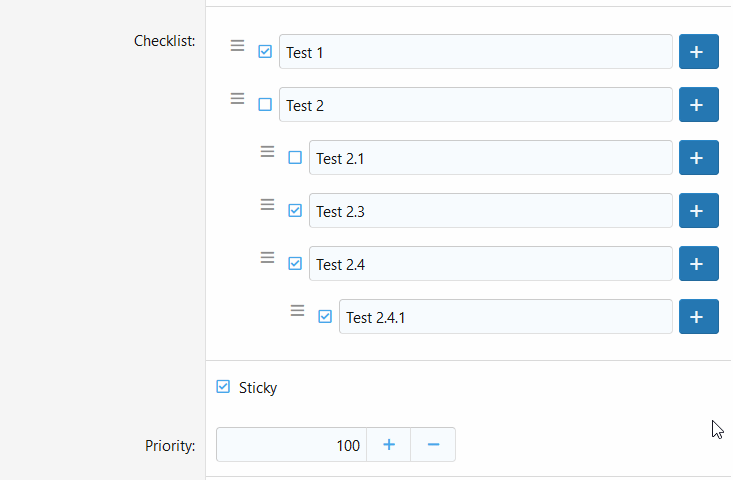The image size is (733, 480).
Task: Select the drag handle for Test 2
Action: (237, 99)
